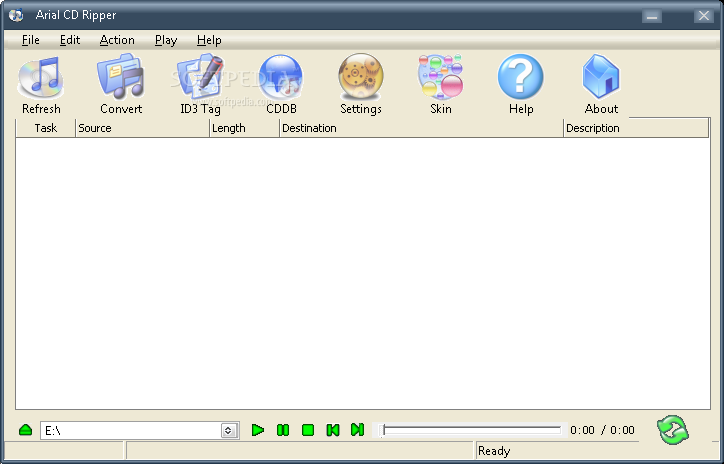Sort by the Source column header
724x464 pixels.
click(x=142, y=128)
